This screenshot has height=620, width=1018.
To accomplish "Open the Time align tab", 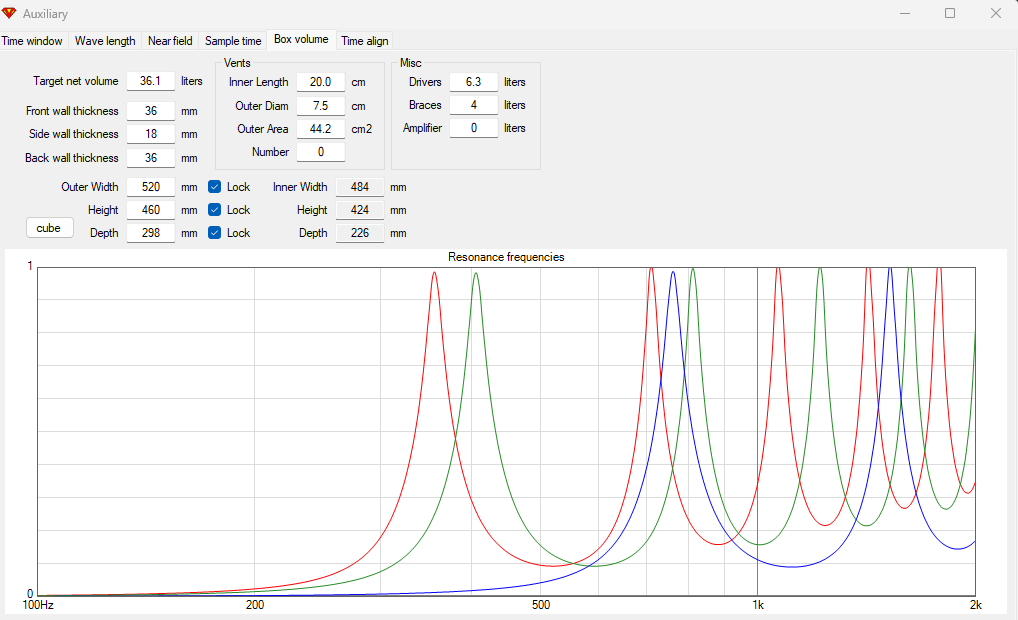I will [x=365, y=41].
